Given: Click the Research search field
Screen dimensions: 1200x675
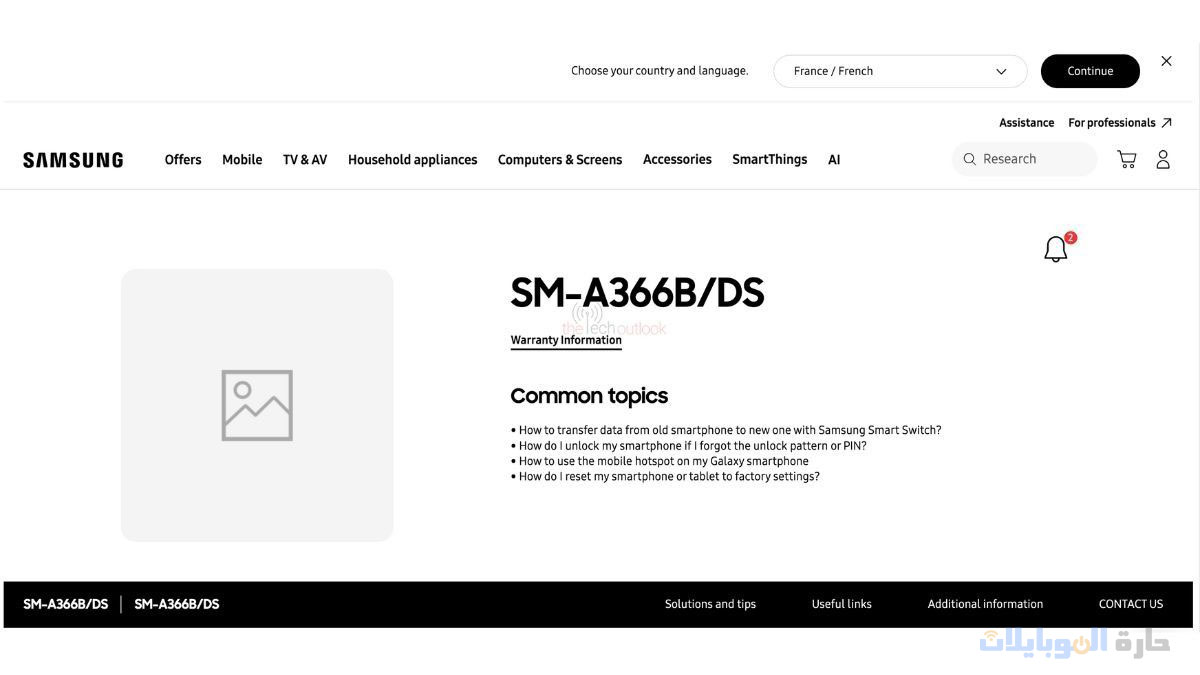Looking at the screenshot, I should tap(1035, 159).
